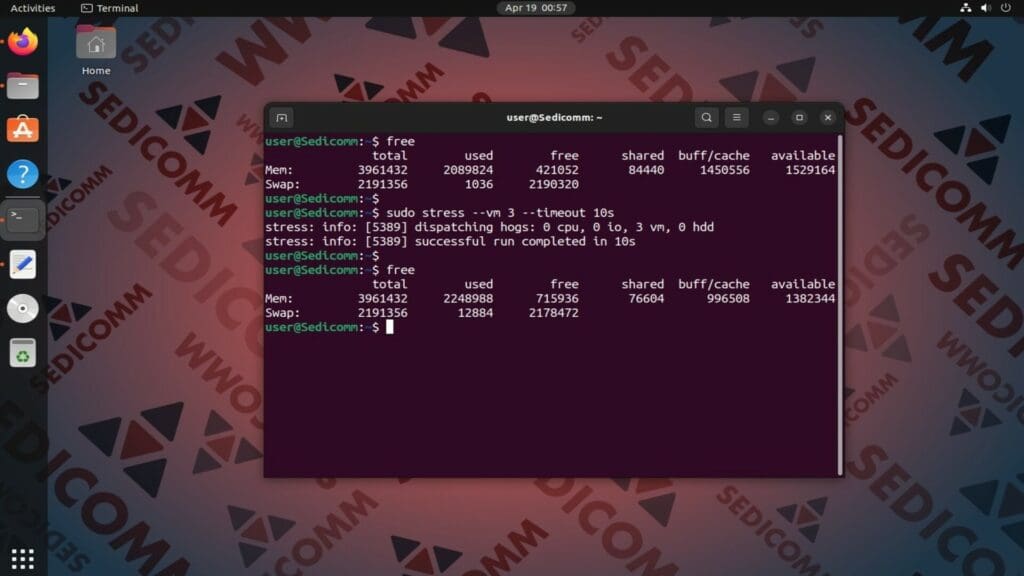Viewport: 1024px width, 576px height.
Task: Click the terminal vertical scrollbar
Action: click(840, 305)
